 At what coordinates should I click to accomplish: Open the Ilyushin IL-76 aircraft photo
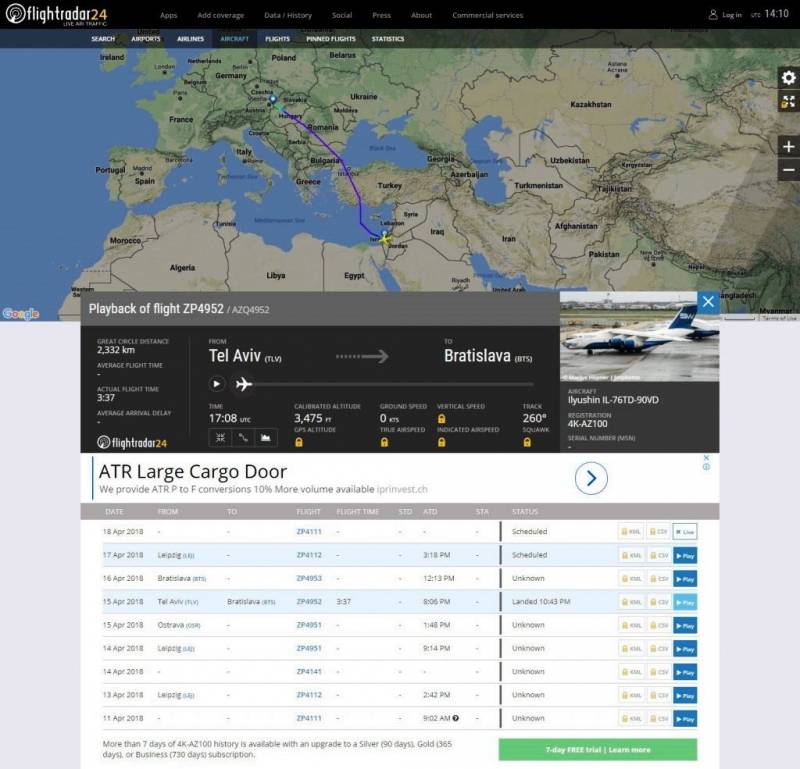point(639,336)
